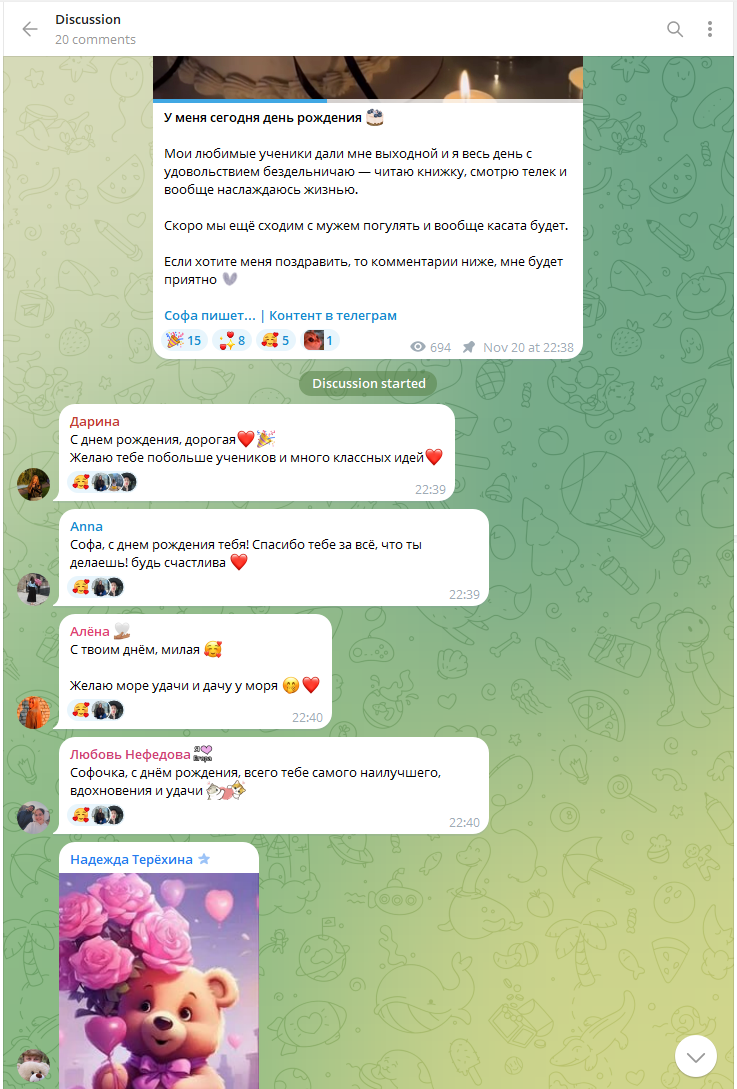Open search in the discussion
The image size is (737, 1089).
674,28
